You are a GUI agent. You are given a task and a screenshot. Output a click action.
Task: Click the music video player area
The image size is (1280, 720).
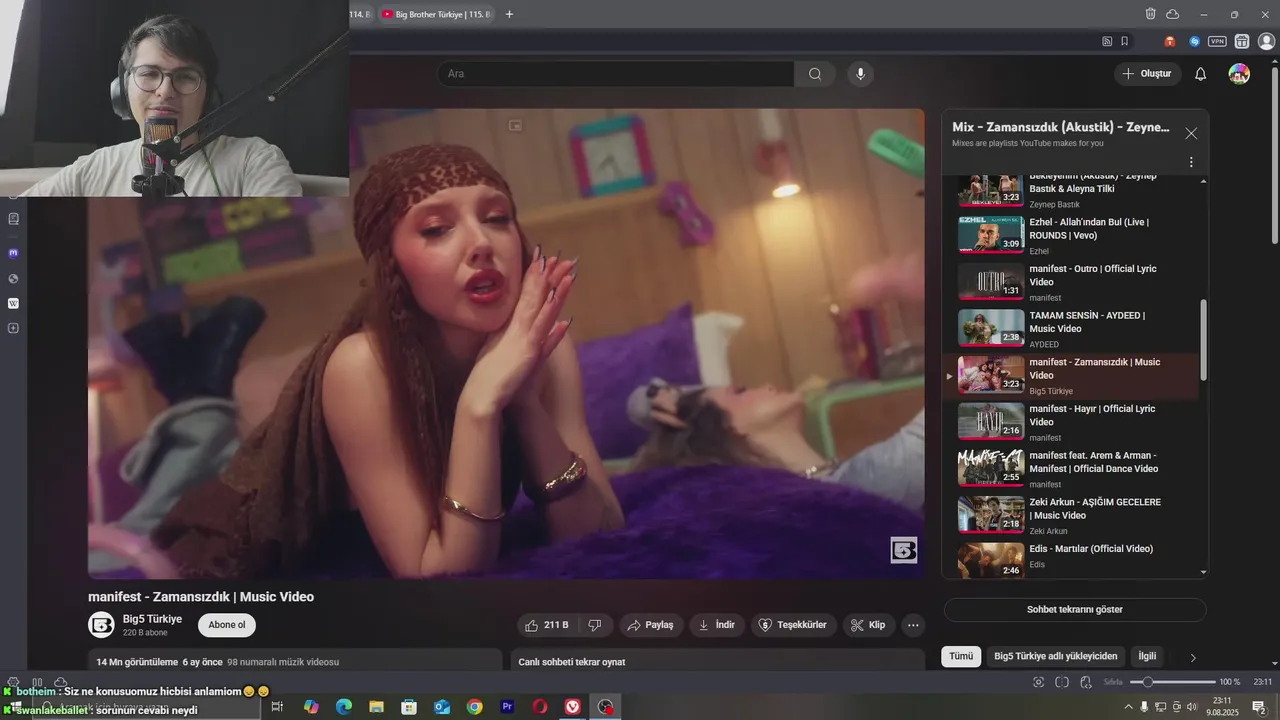point(506,343)
